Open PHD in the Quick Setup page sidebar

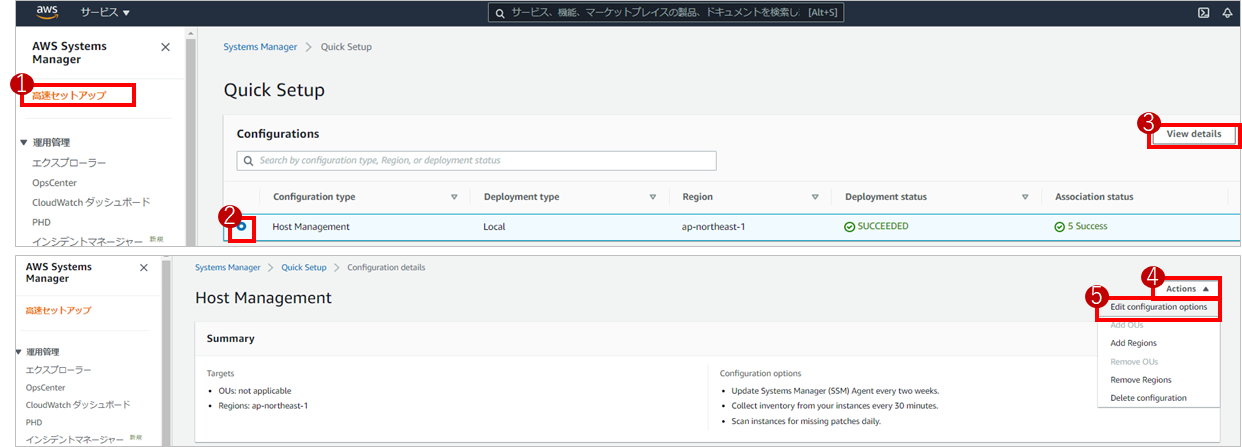point(41,222)
